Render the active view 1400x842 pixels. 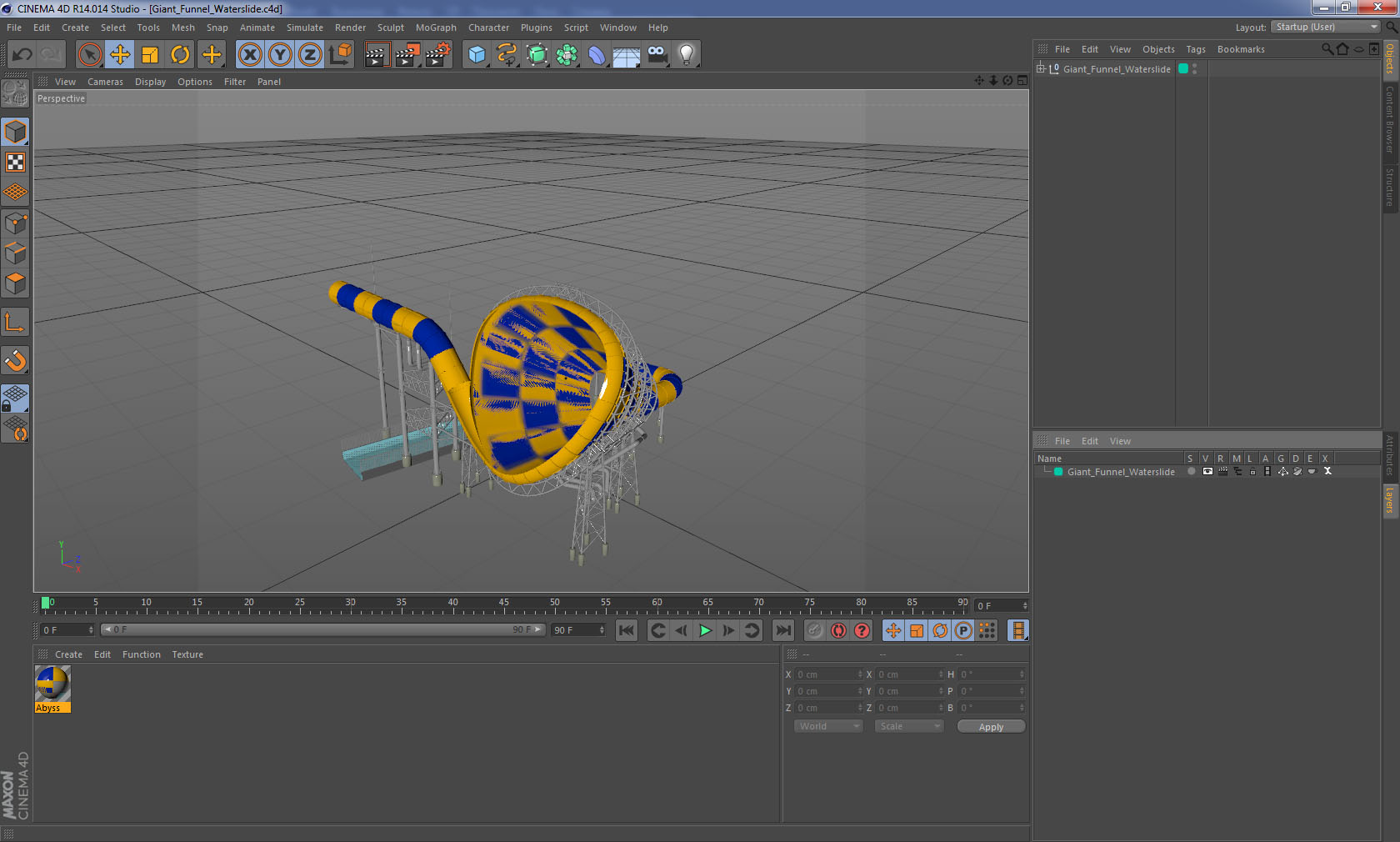point(377,55)
